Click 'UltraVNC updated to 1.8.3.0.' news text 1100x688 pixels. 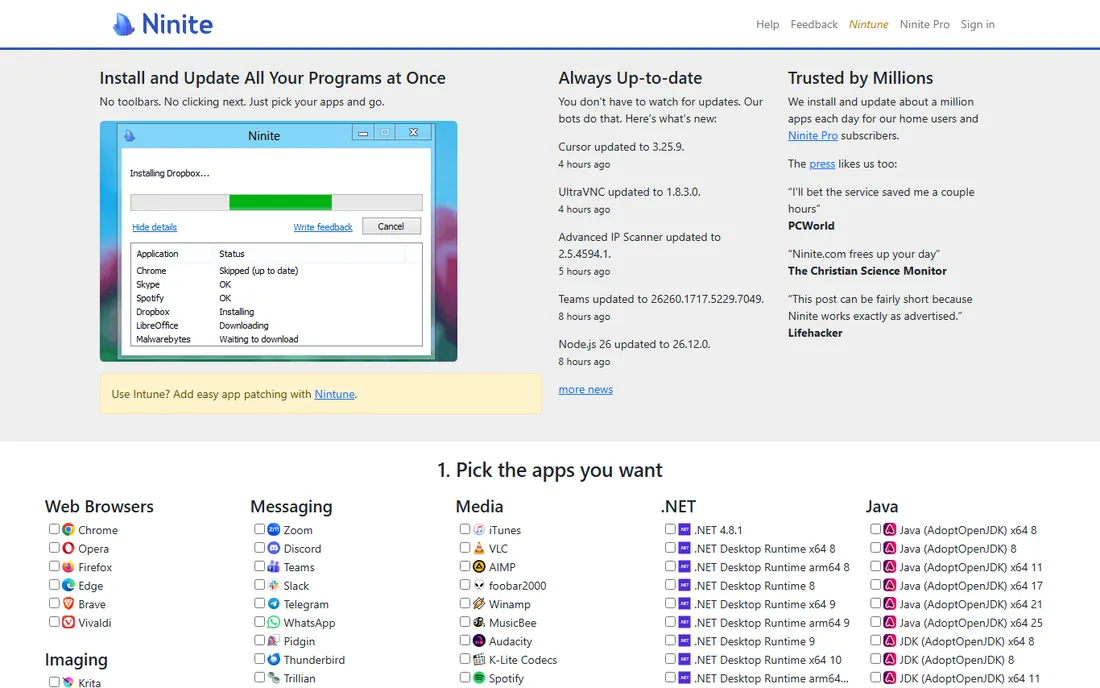pyautogui.click(x=629, y=191)
